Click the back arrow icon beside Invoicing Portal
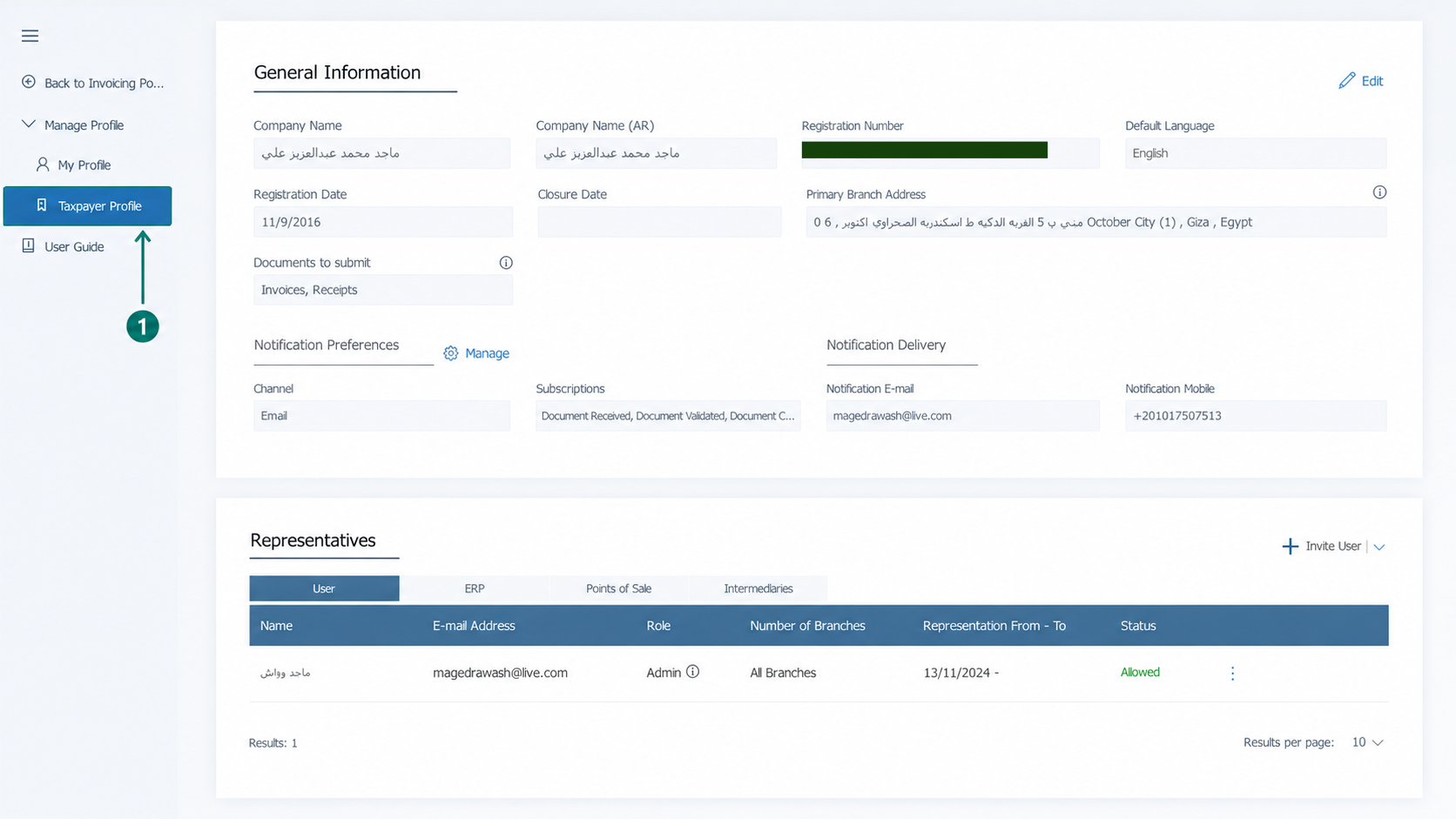Image resolution: width=1456 pixels, height=819 pixels. pos(29,82)
